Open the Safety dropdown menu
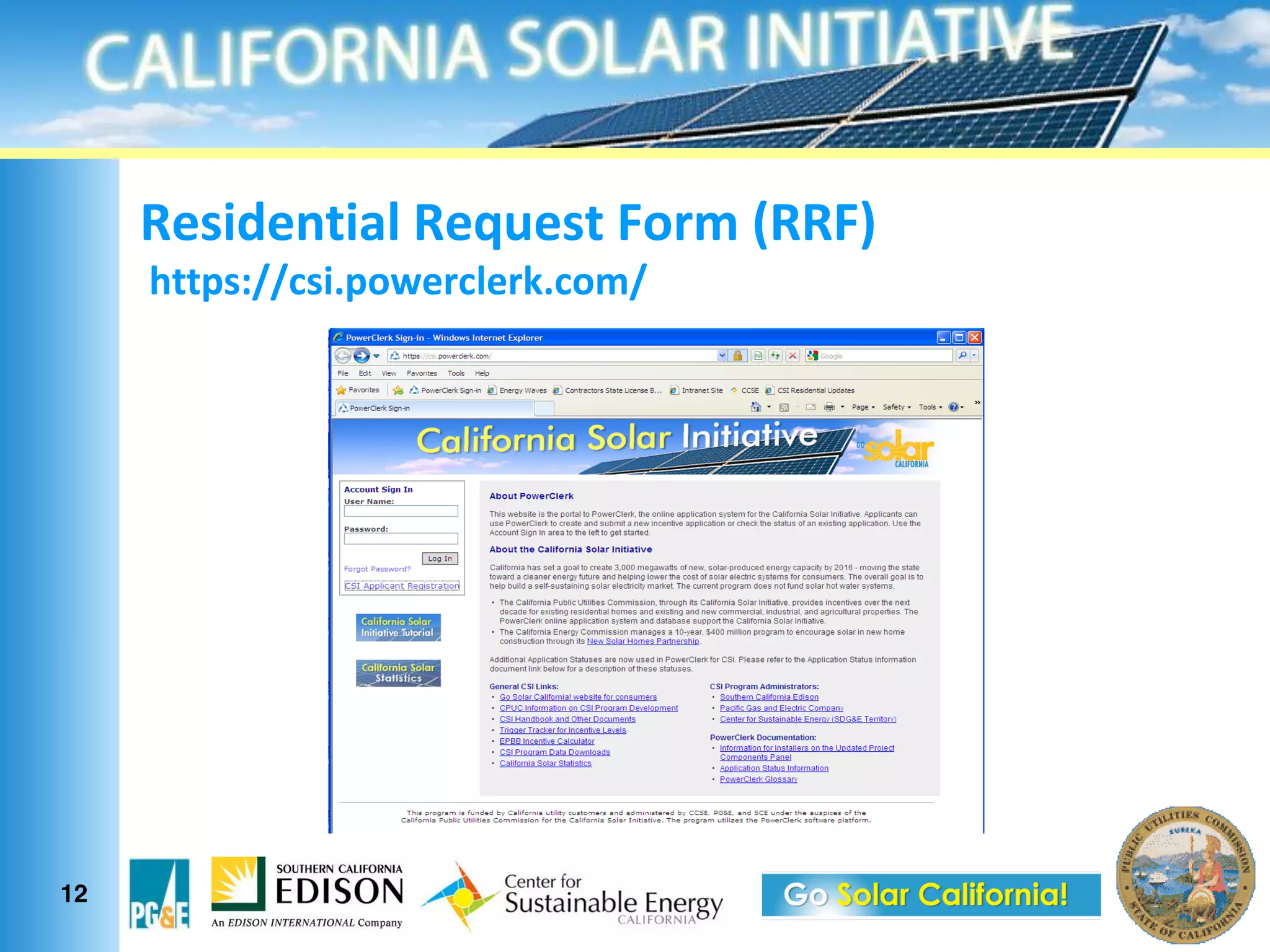Viewport: 1270px width, 952px height. click(896, 407)
